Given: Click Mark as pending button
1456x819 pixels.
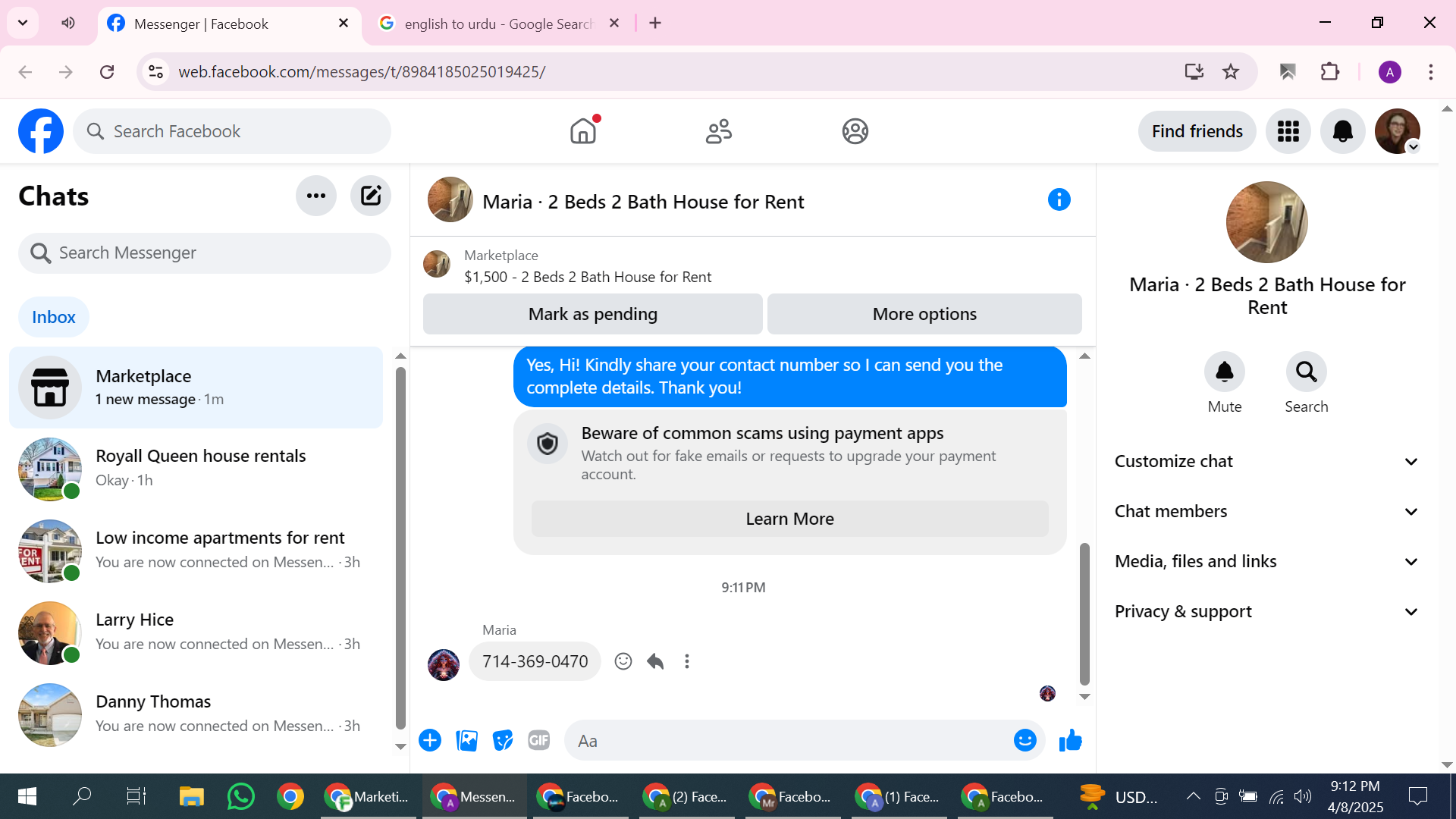Looking at the screenshot, I should 592,314.
